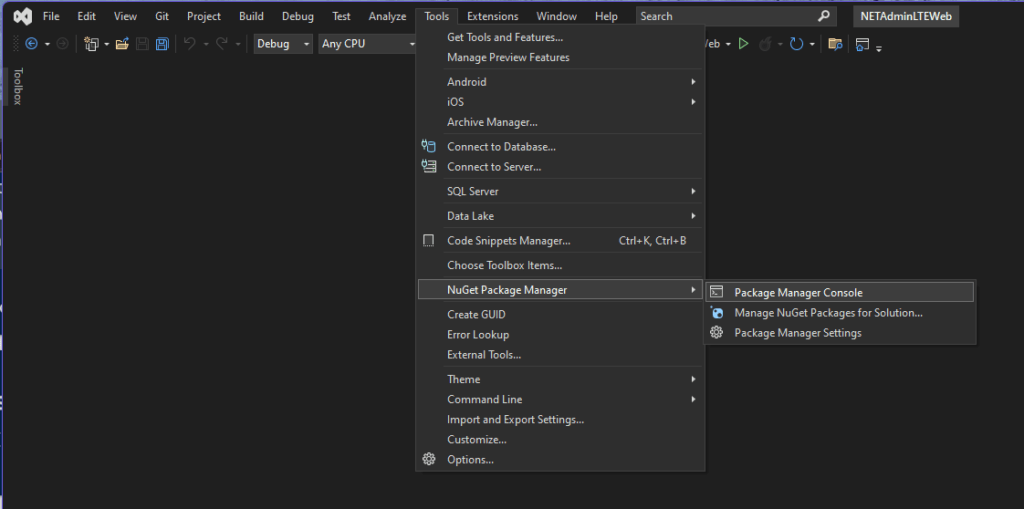Click the magnifier icon in Search box
This screenshot has width=1024, height=509.
click(x=824, y=16)
